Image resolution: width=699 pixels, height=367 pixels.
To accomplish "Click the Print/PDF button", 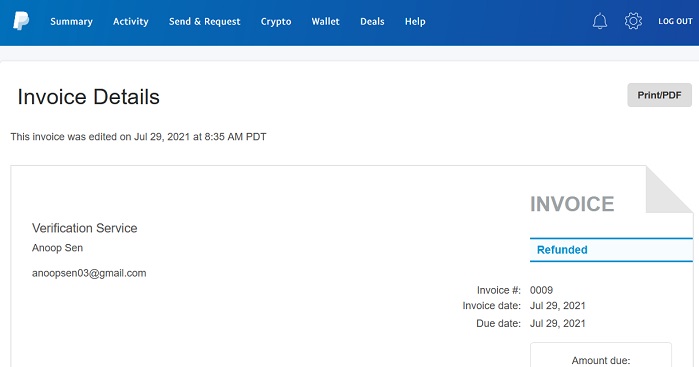I will coord(659,95).
